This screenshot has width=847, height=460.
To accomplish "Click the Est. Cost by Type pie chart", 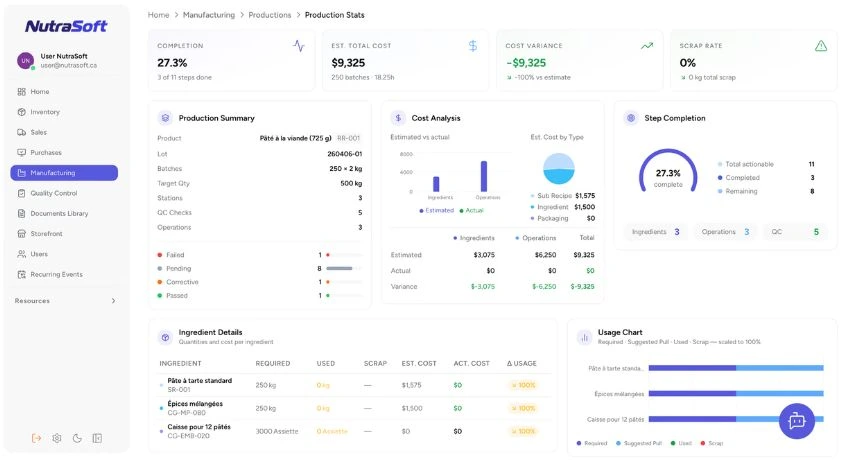I will [559, 168].
